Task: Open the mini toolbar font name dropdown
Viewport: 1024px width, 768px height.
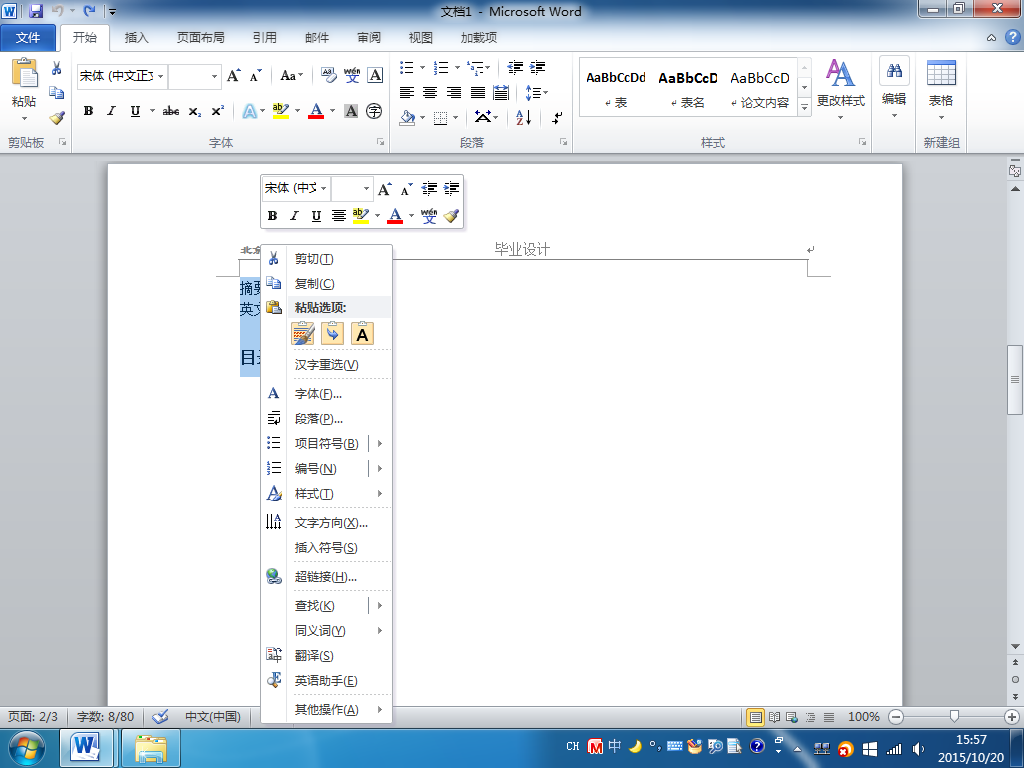Action: [x=323, y=188]
